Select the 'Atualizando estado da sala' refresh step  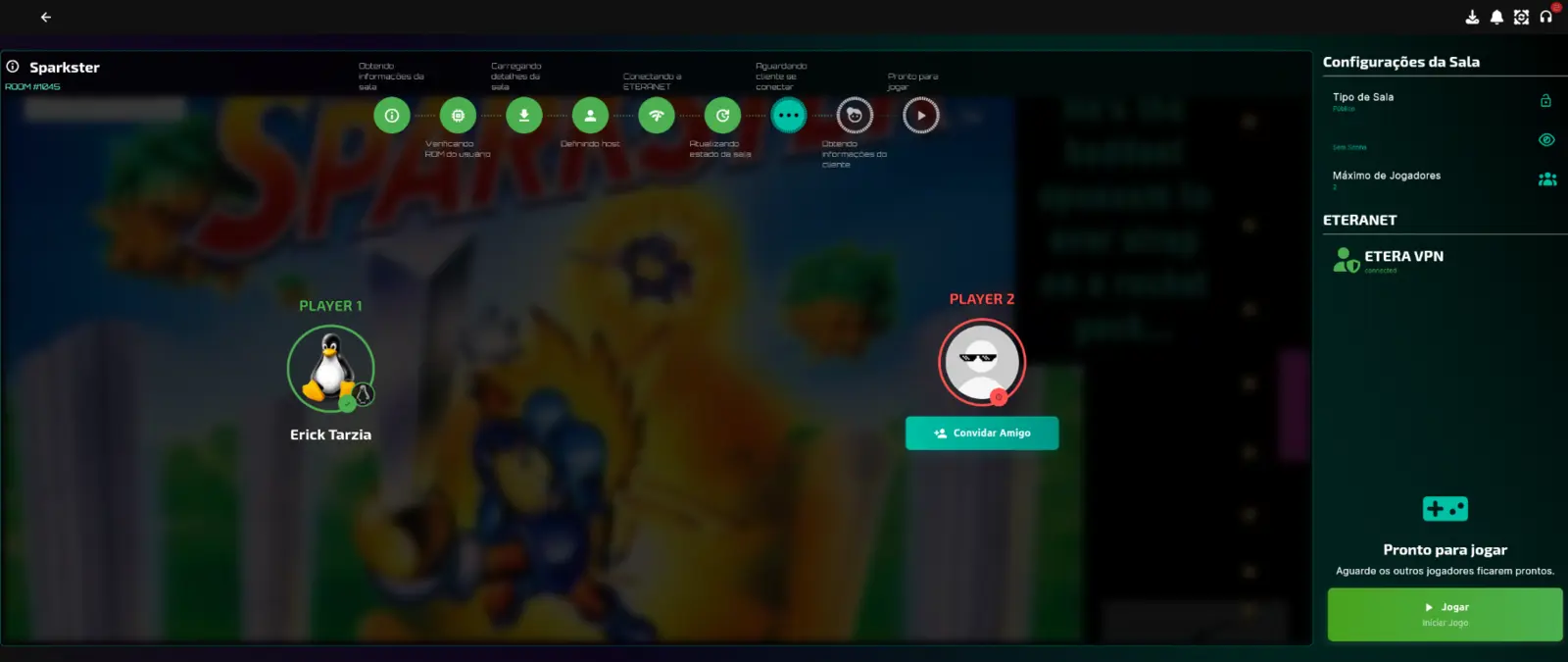[722, 115]
